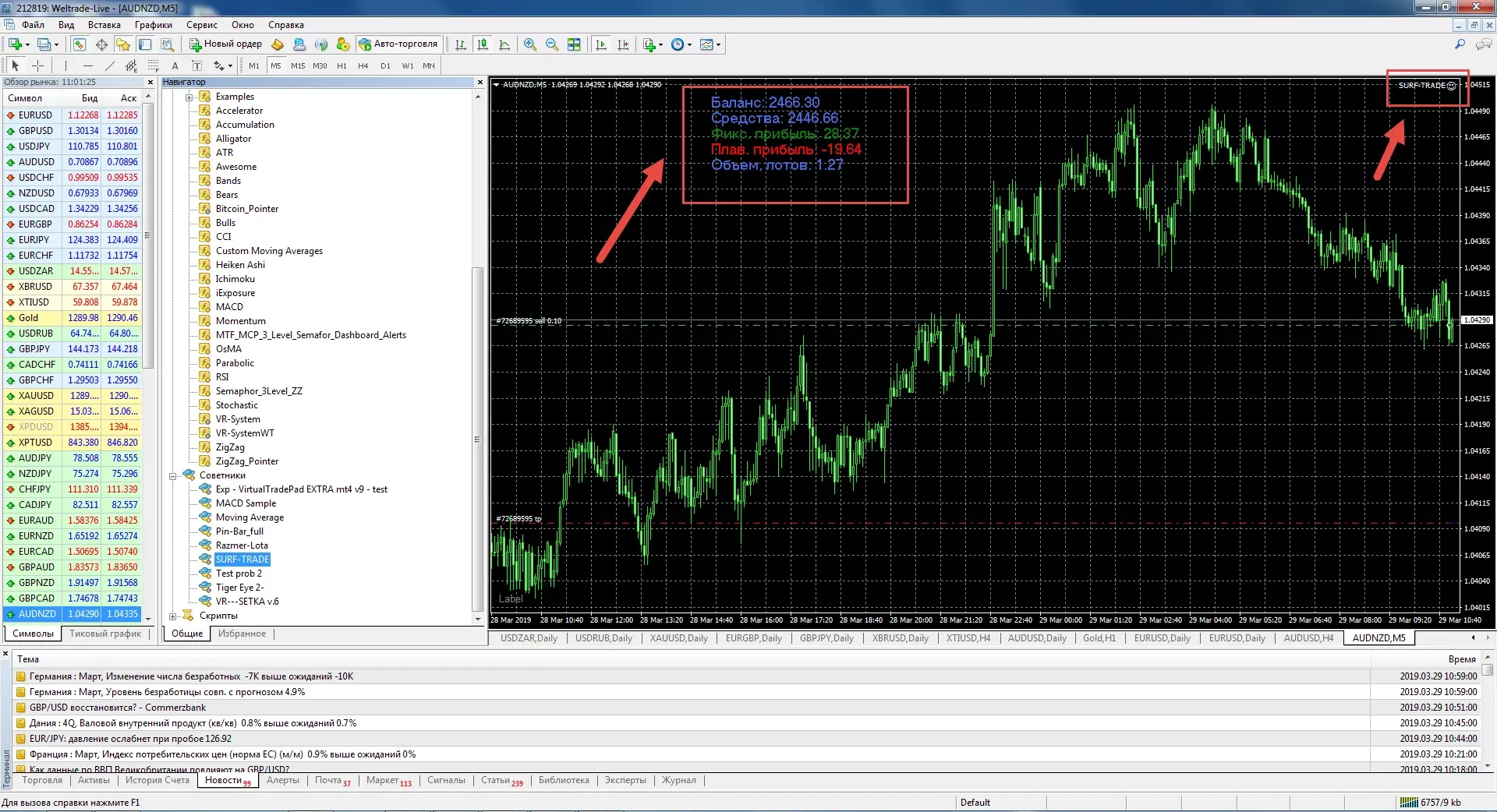
Task: Close the Обзор рынка panel
Action: [x=150, y=82]
